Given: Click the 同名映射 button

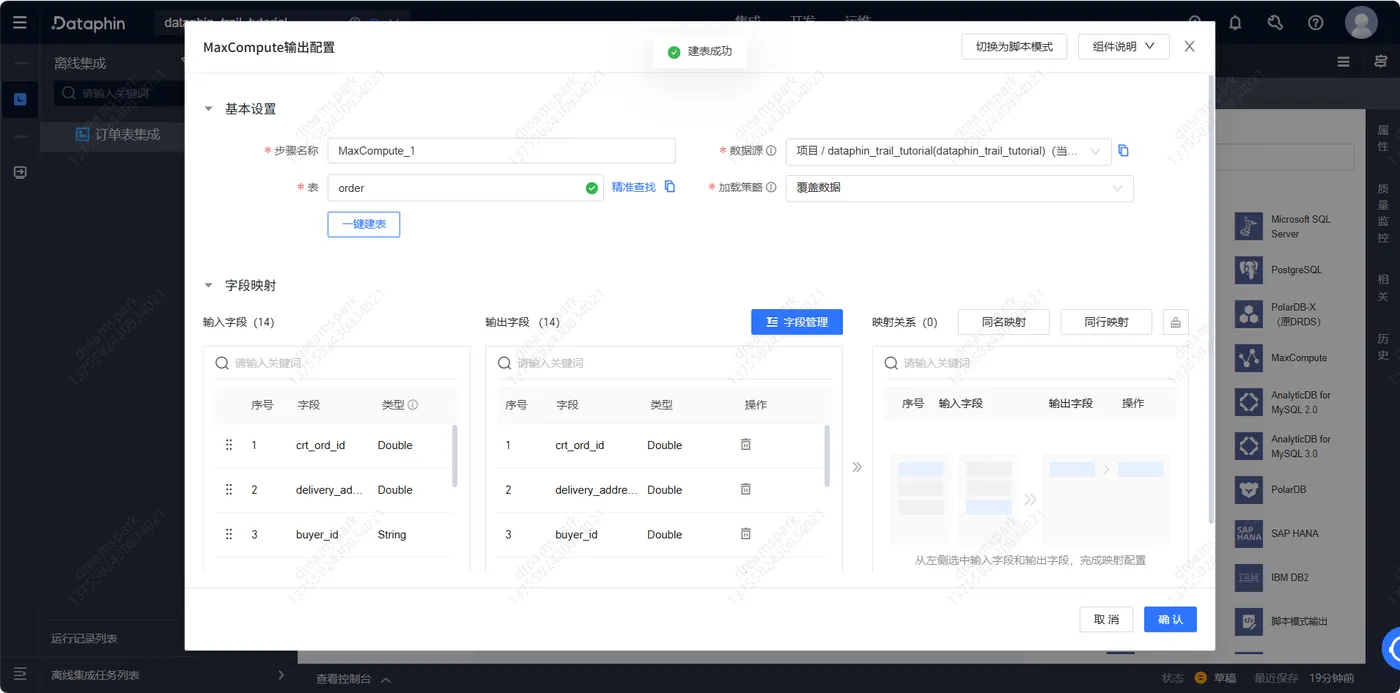Looking at the screenshot, I should point(1004,322).
